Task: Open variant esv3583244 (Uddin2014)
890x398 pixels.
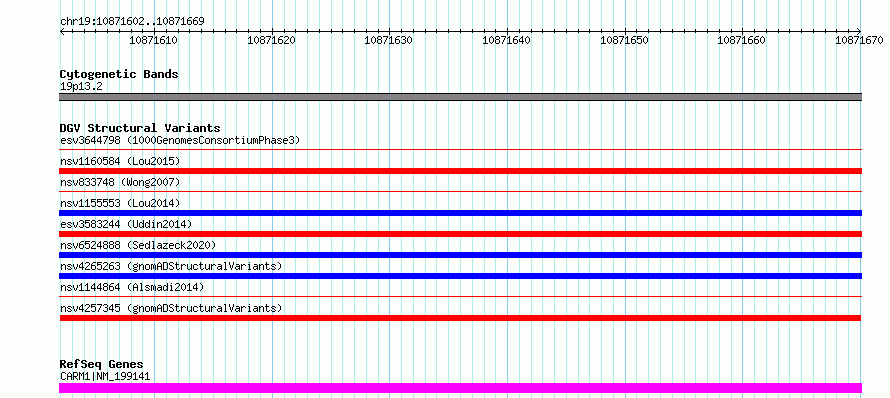Action: (x=126, y=224)
